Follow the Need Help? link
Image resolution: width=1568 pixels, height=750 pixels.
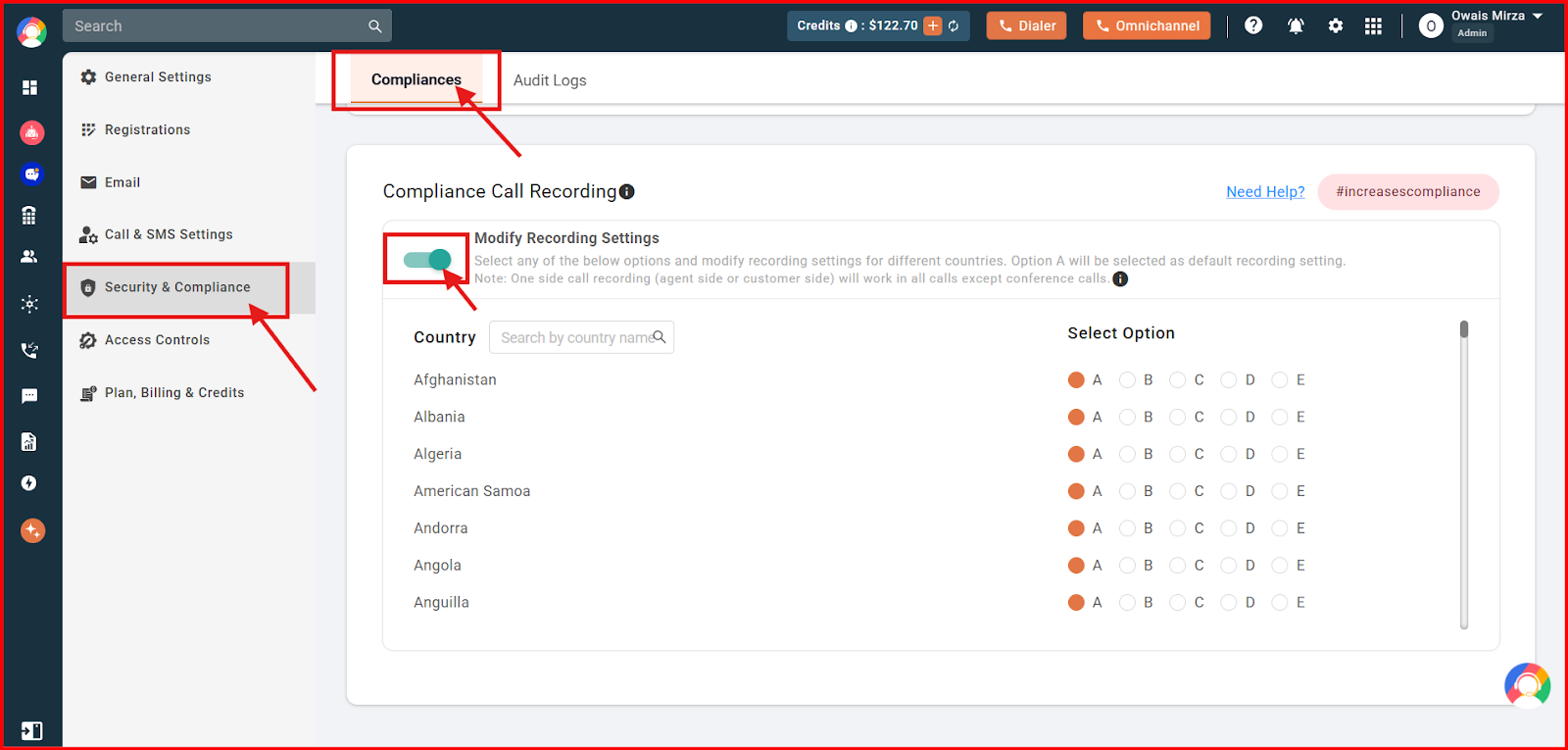[x=1265, y=191]
